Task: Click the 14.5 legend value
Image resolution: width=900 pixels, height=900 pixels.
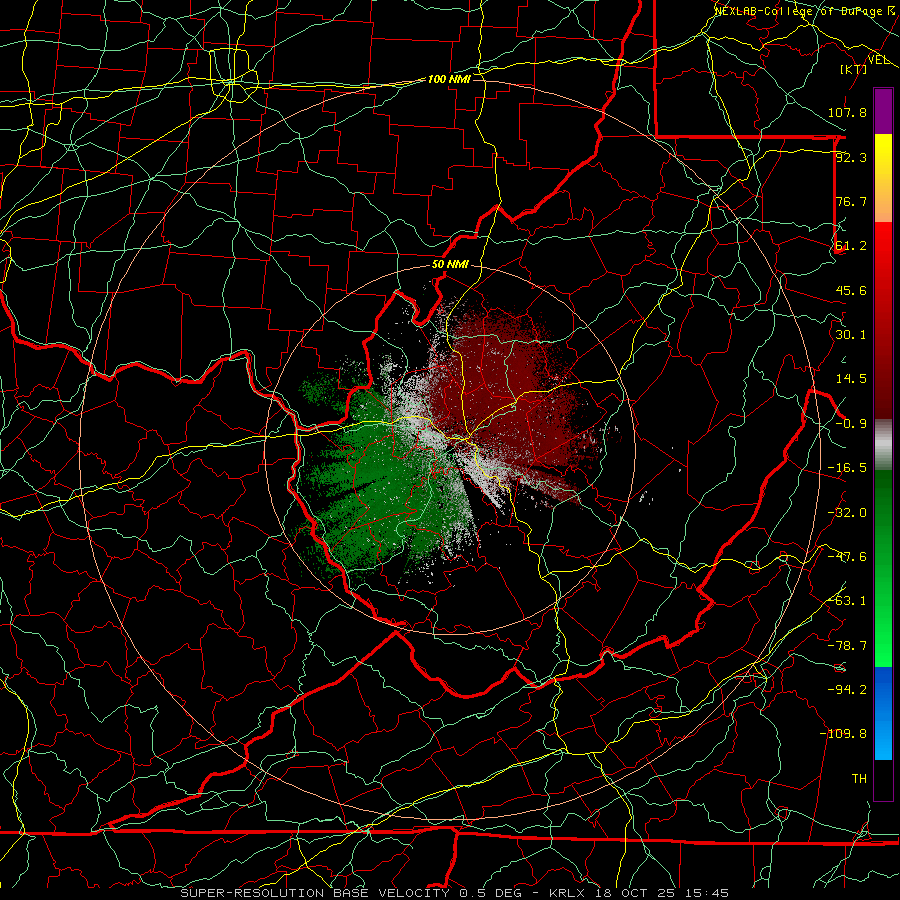Action: point(851,379)
